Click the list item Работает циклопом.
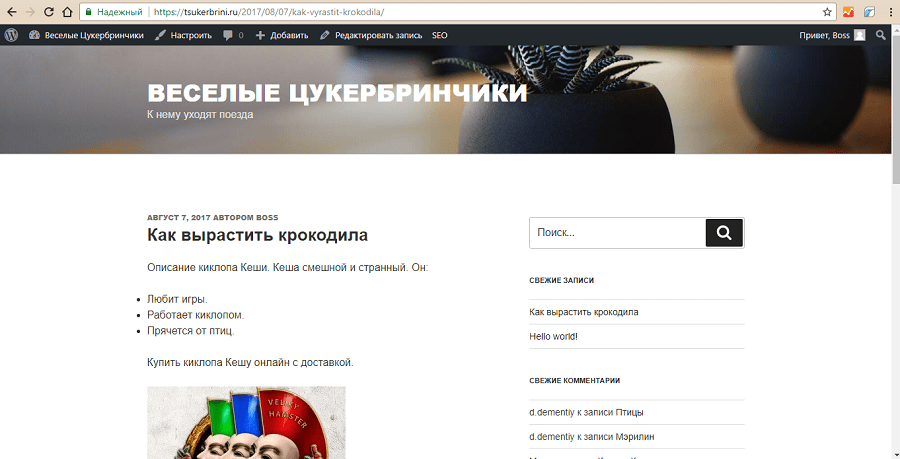The image size is (900, 459). pos(195,315)
